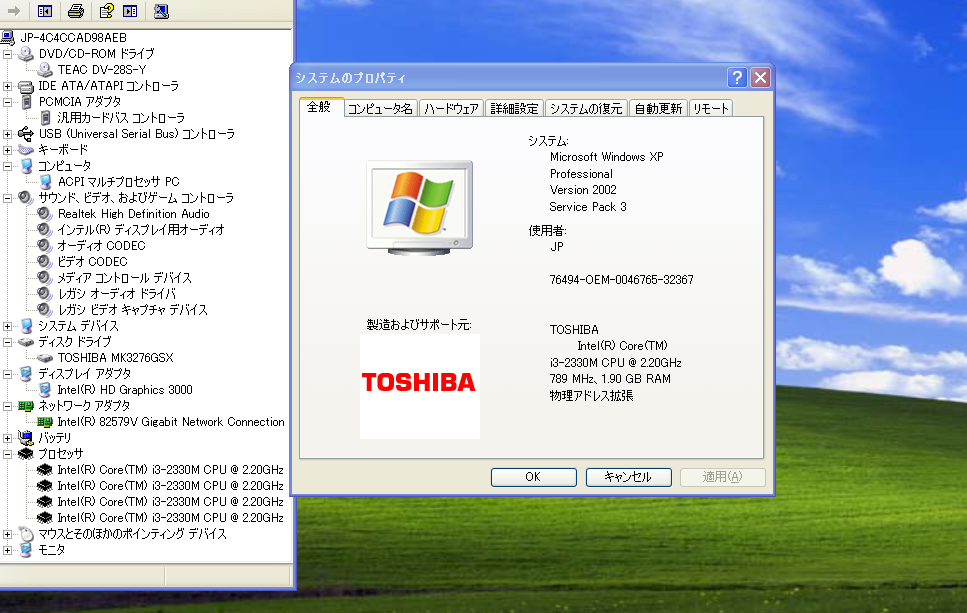The image size is (967, 613).
Task: Click the Print icon in the toolbar
Action: (75, 11)
